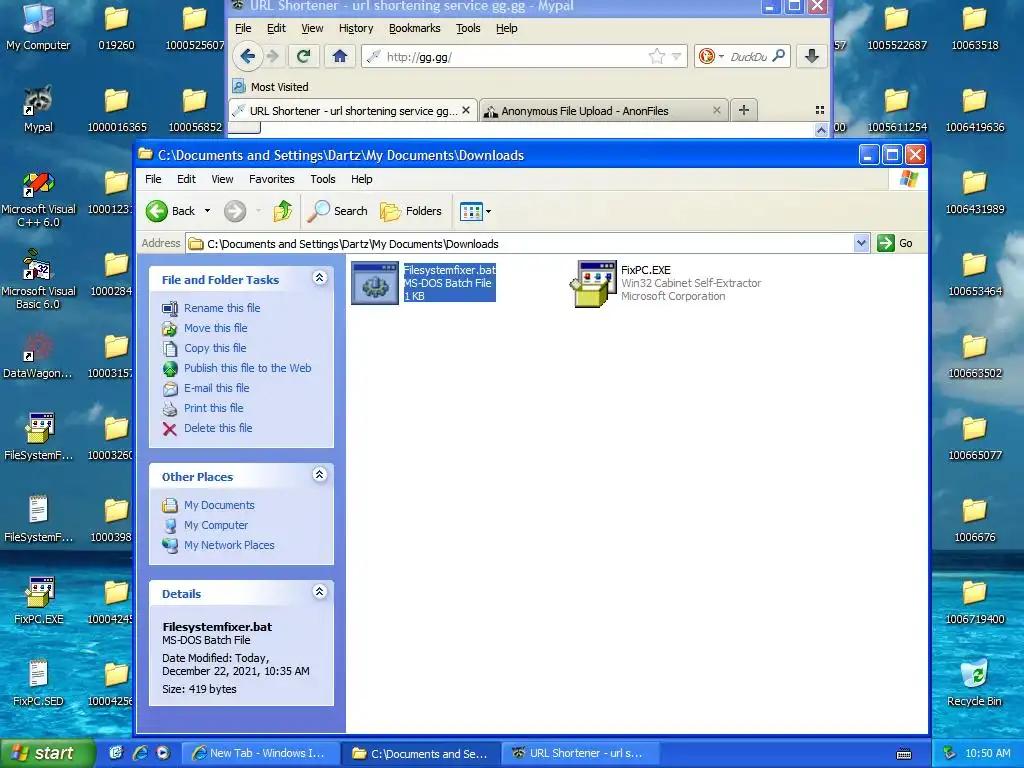Image resolution: width=1024 pixels, height=768 pixels.
Task: Open the Mypal URL bar history dropdown
Action: pyautogui.click(x=677, y=57)
